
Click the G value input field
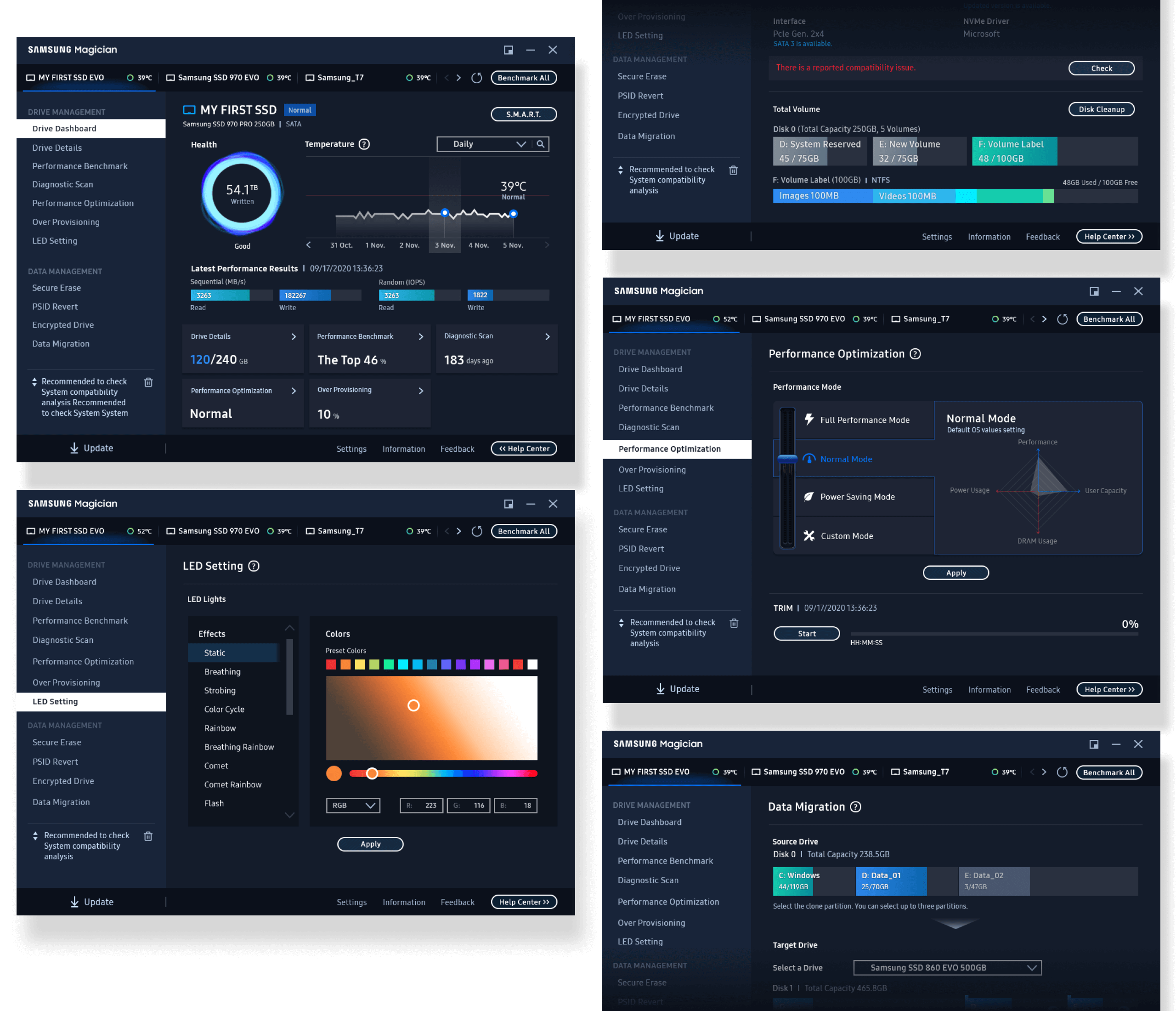tap(468, 805)
